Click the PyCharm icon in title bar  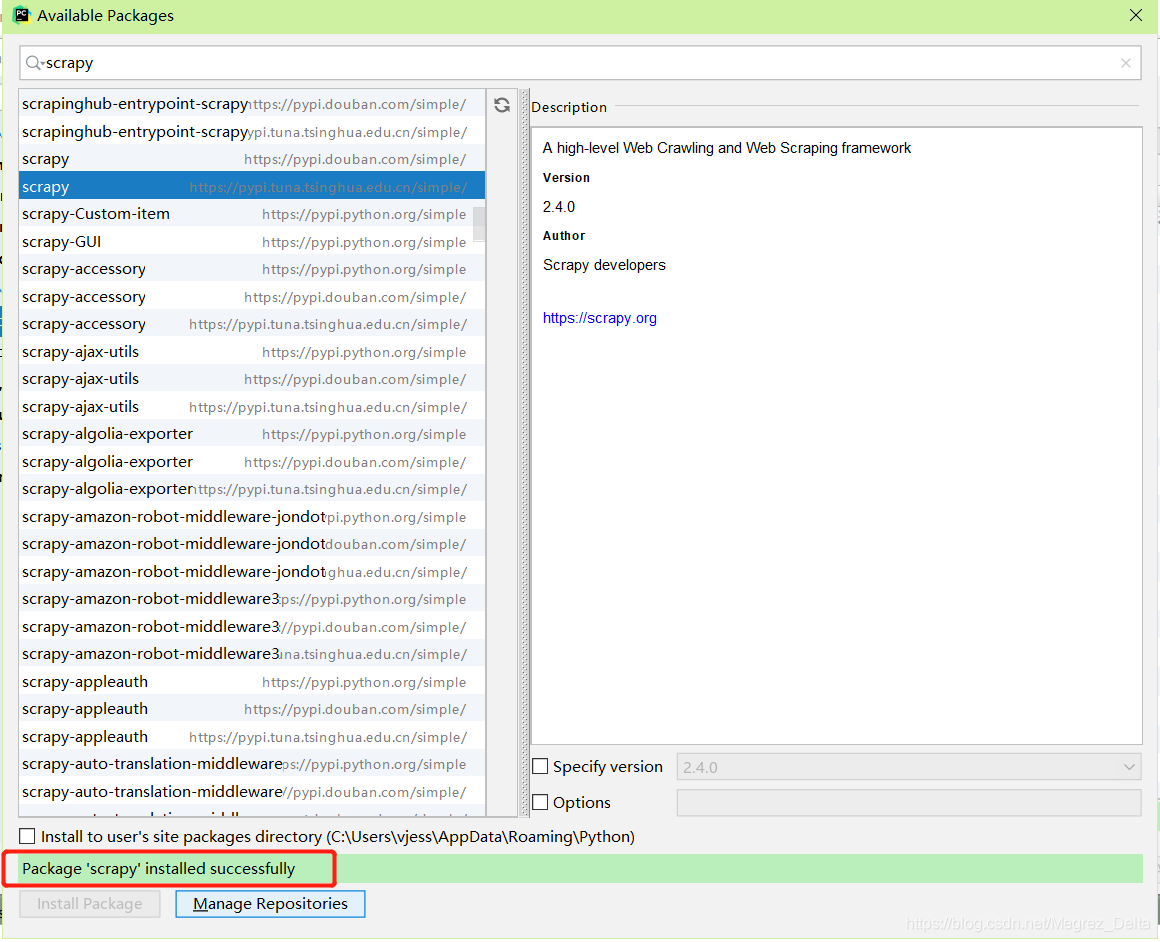pos(21,15)
